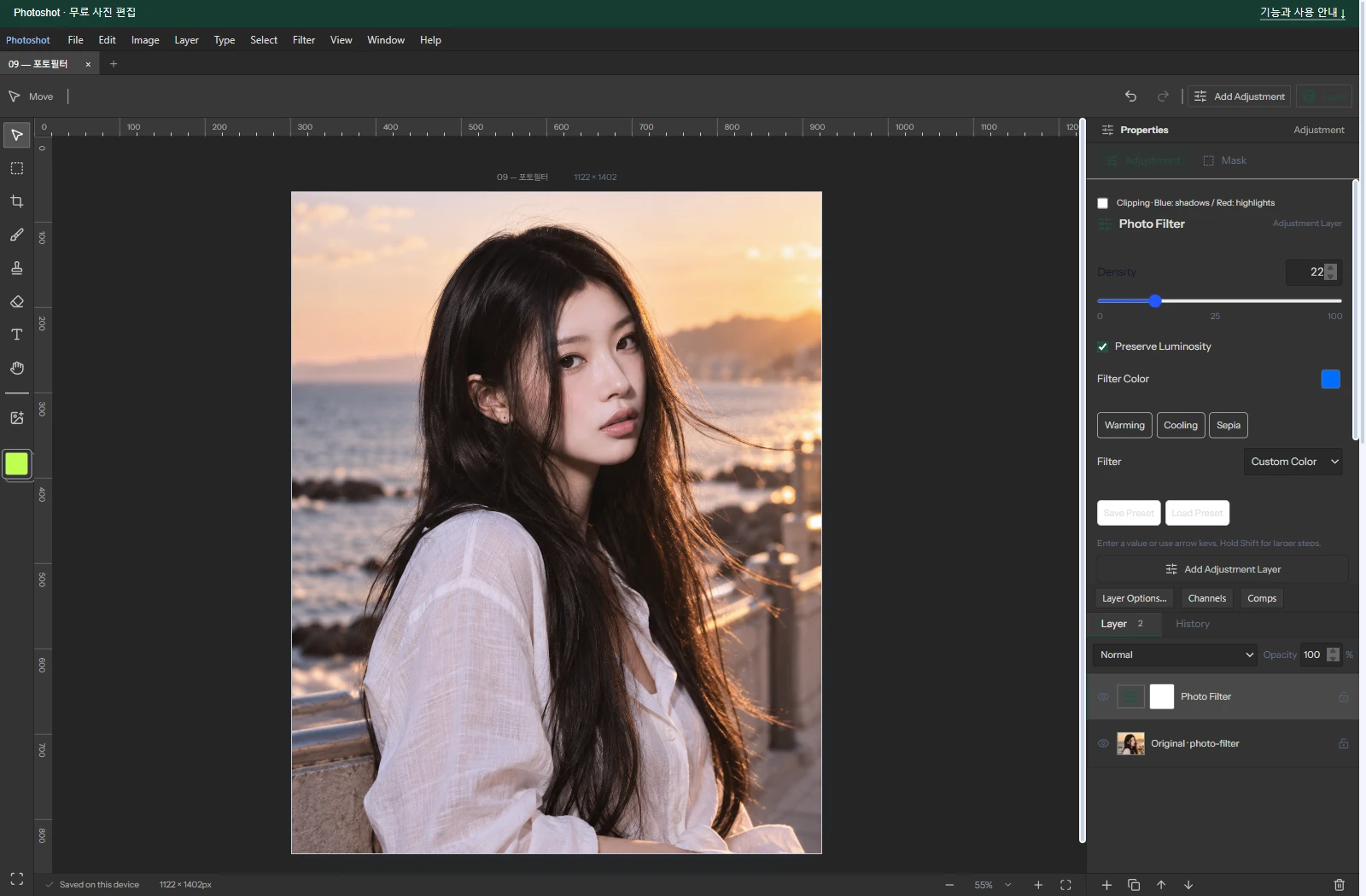Click the Sepia preset button
This screenshot has width=1366, height=896.
pos(1229,425)
